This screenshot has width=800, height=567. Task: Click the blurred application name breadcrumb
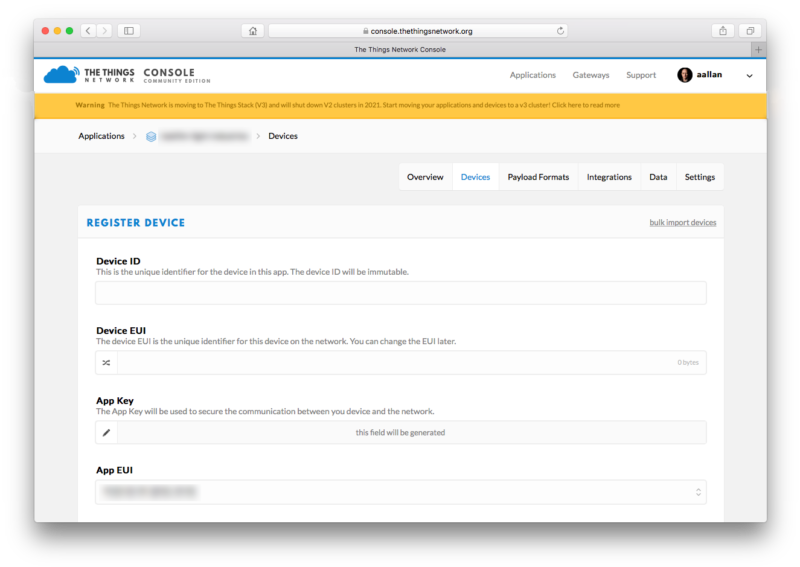205,136
